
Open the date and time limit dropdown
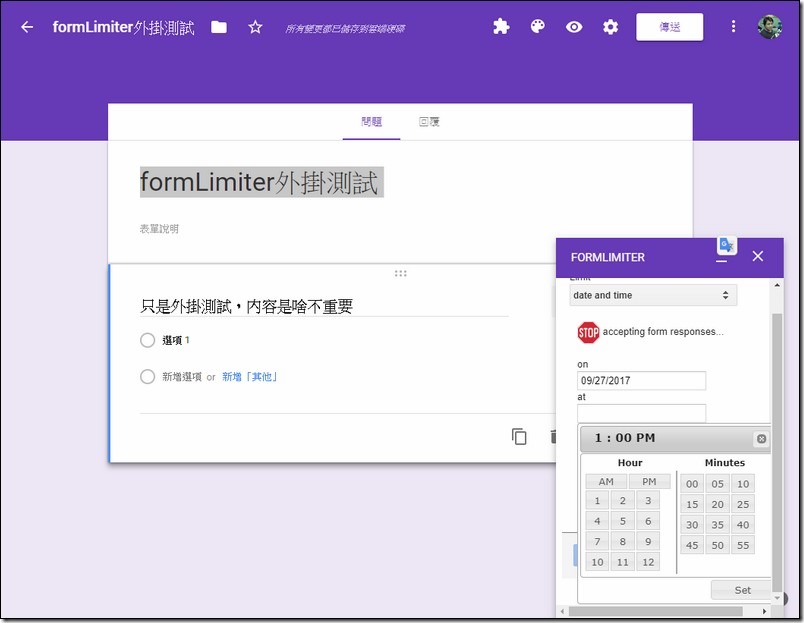pyautogui.click(x=653, y=295)
